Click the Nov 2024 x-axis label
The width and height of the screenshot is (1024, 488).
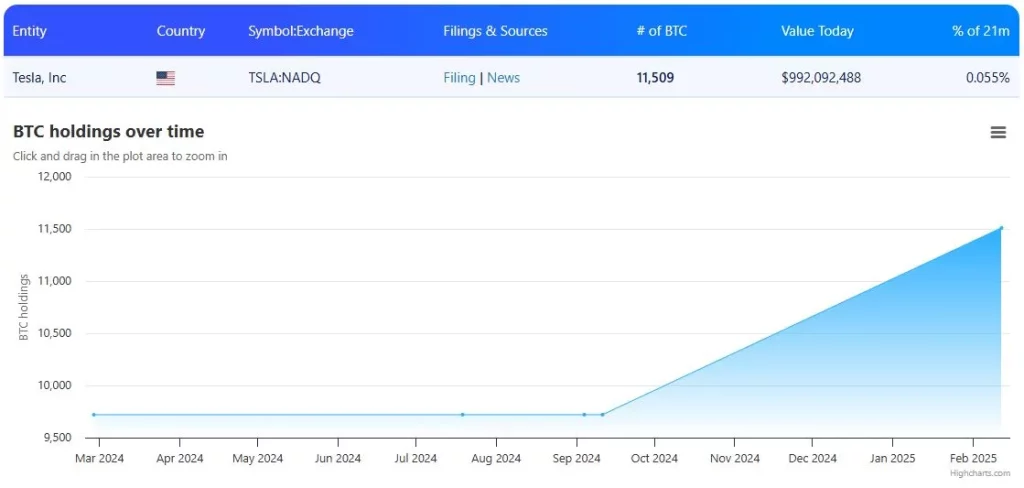(735, 459)
